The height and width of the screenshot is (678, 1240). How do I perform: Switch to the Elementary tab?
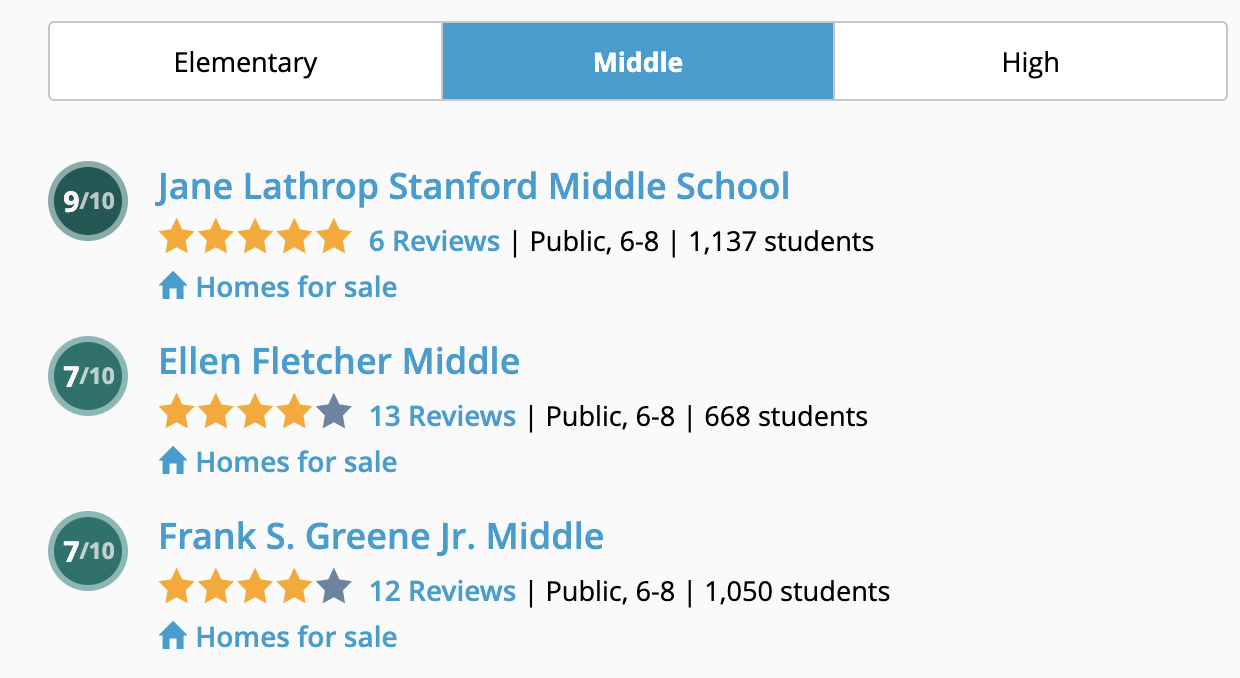point(246,62)
